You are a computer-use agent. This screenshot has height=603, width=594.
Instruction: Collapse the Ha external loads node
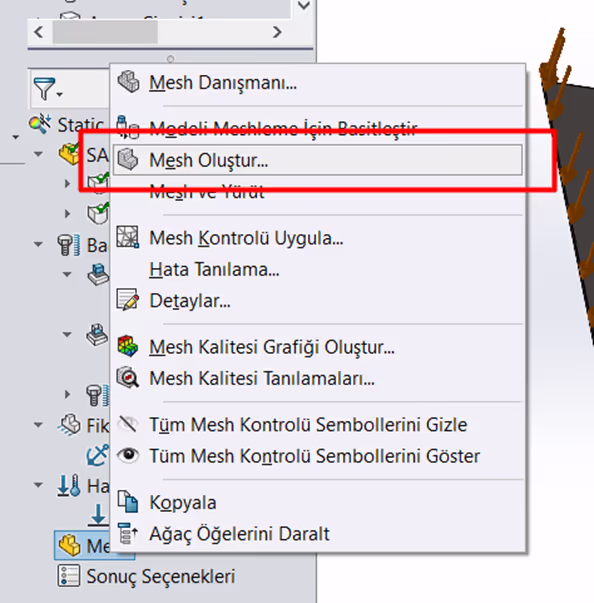[38, 485]
